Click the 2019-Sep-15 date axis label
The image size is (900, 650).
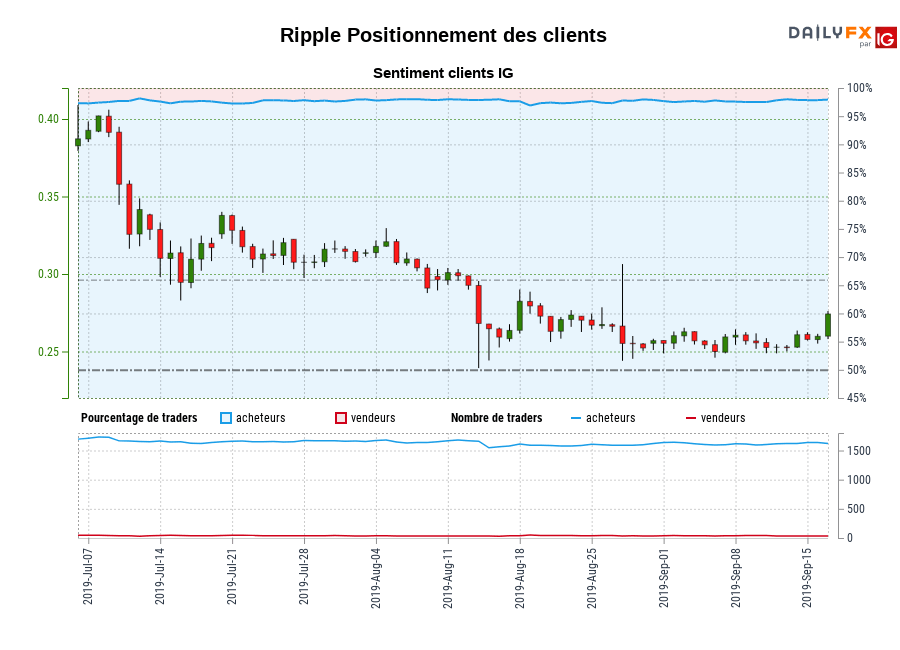tap(808, 578)
